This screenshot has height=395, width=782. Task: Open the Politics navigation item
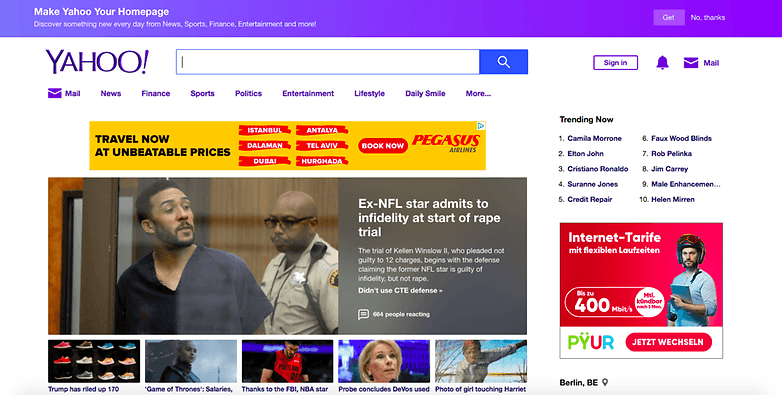[x=248, y=93]
